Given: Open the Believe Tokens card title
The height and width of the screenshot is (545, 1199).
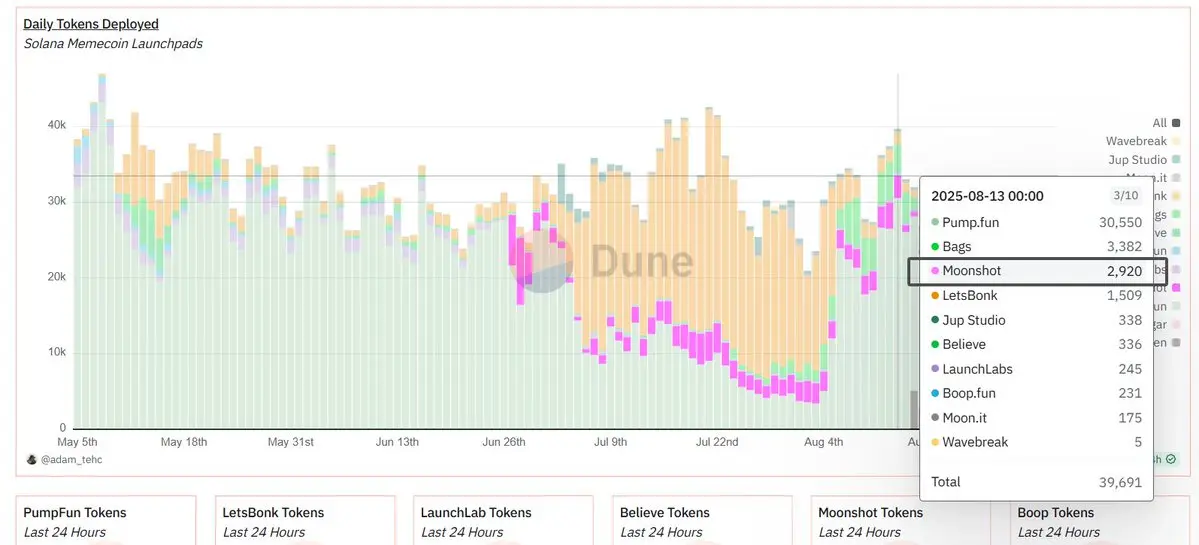Looking at the screenshot, I should pos(664,513).
